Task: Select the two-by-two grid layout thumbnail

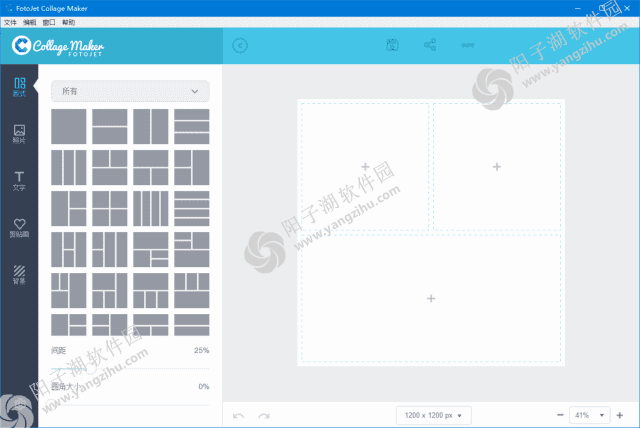Action: (x=109, y=208)
